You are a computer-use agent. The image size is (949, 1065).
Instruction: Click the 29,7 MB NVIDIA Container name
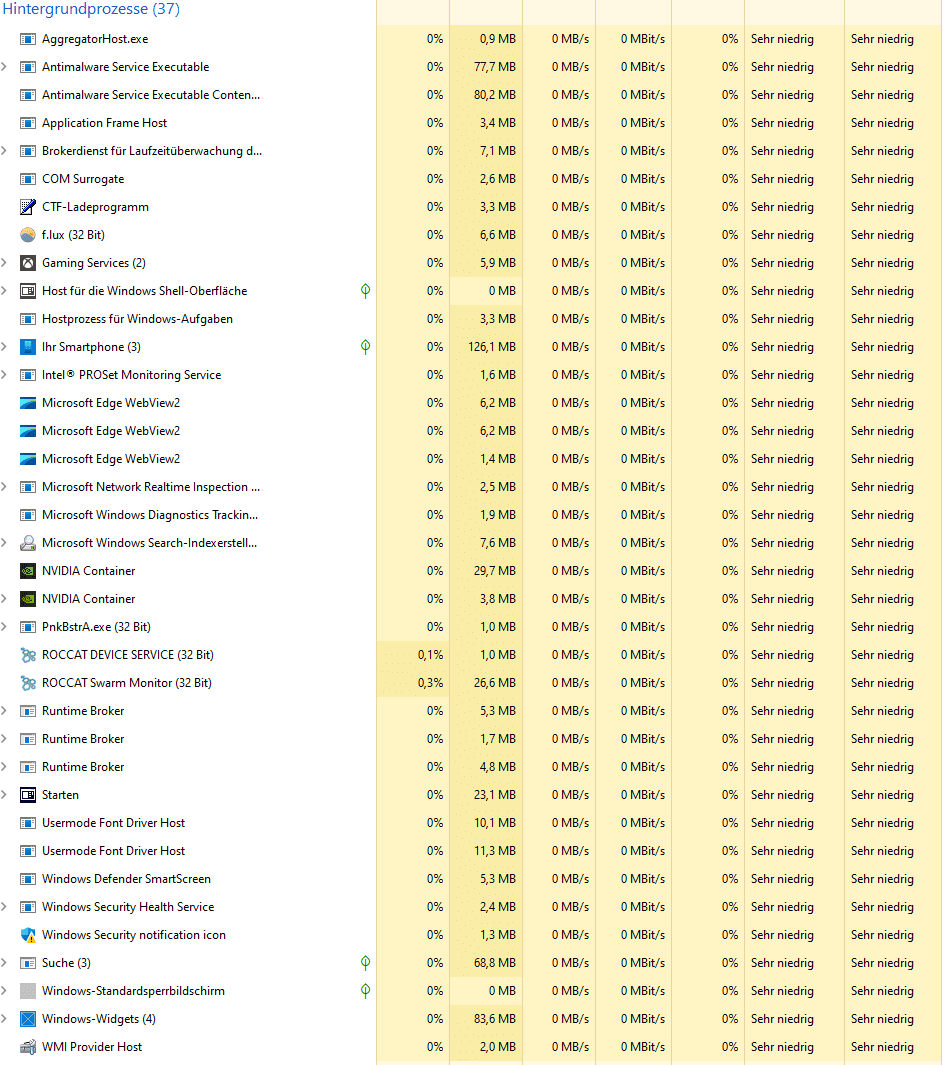(88, 571)
